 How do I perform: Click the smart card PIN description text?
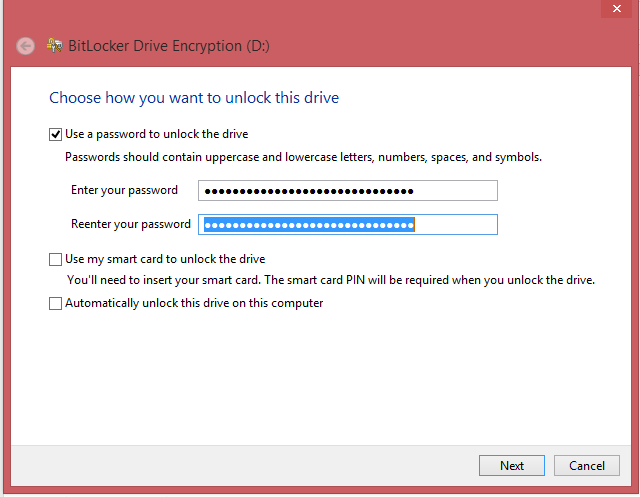[x=331, y=280]
